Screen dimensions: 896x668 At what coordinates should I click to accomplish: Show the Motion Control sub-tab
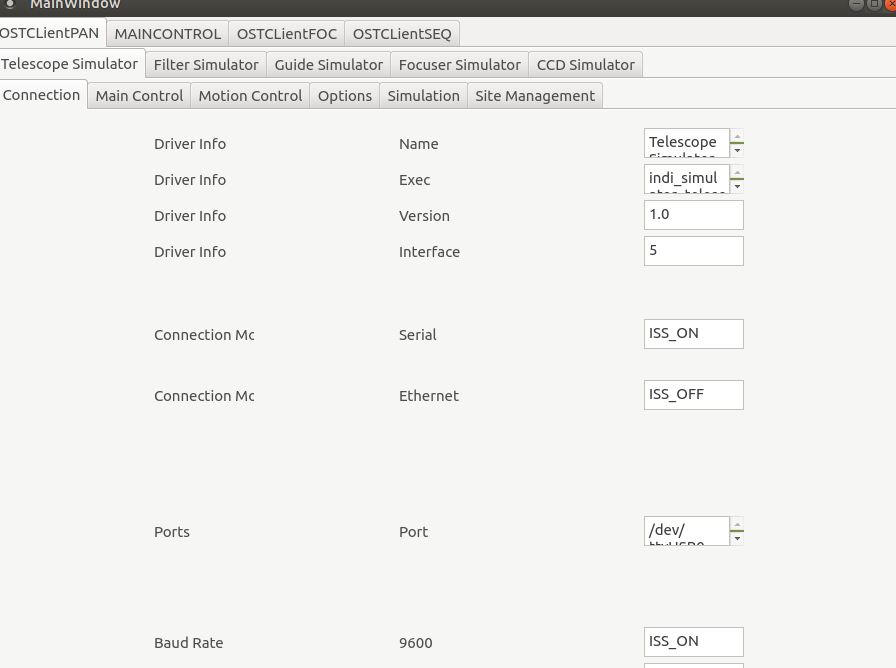coord(250,96)
